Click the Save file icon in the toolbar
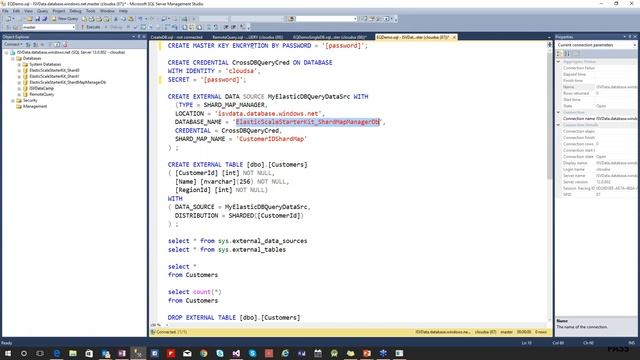The image size is (640, 360). pyautogui.click(x=37, y=19)
